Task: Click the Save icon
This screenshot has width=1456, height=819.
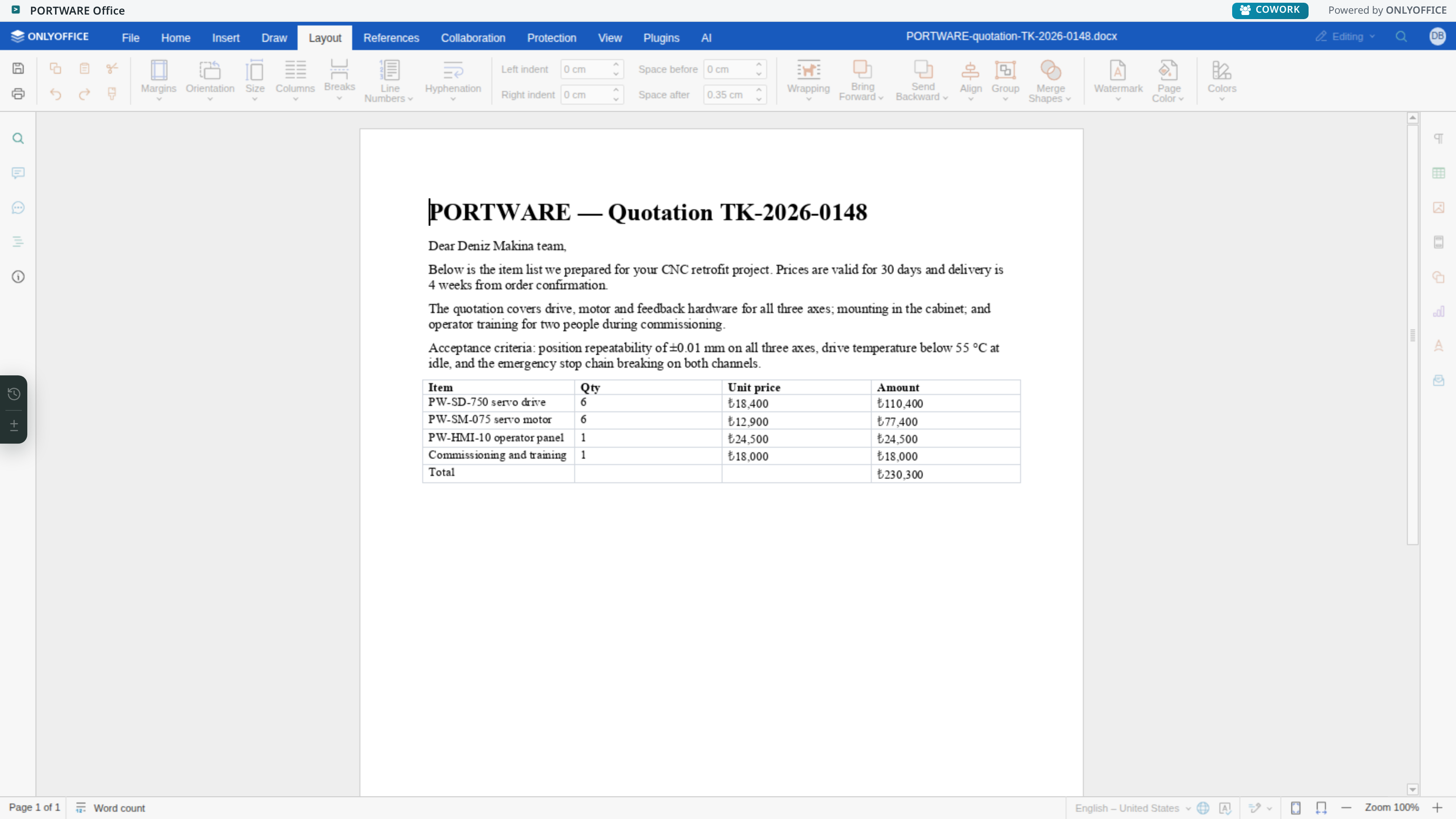Action: [18, 68]
